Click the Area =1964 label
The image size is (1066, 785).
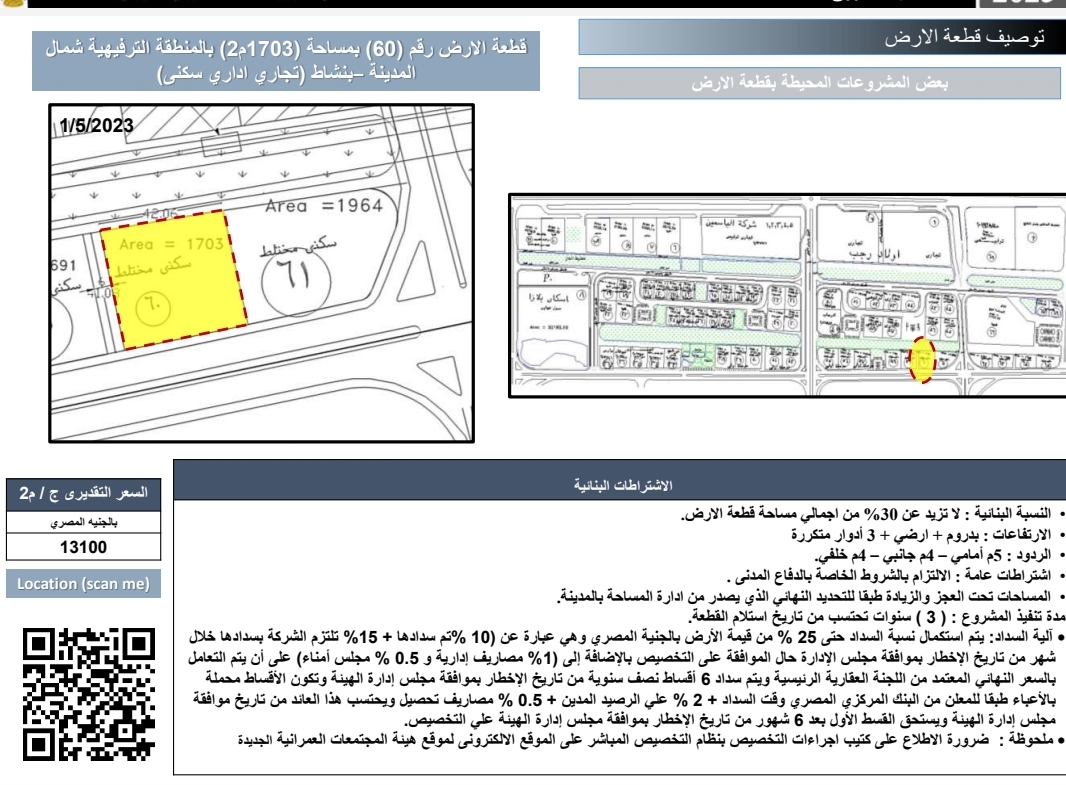[332, 212]
